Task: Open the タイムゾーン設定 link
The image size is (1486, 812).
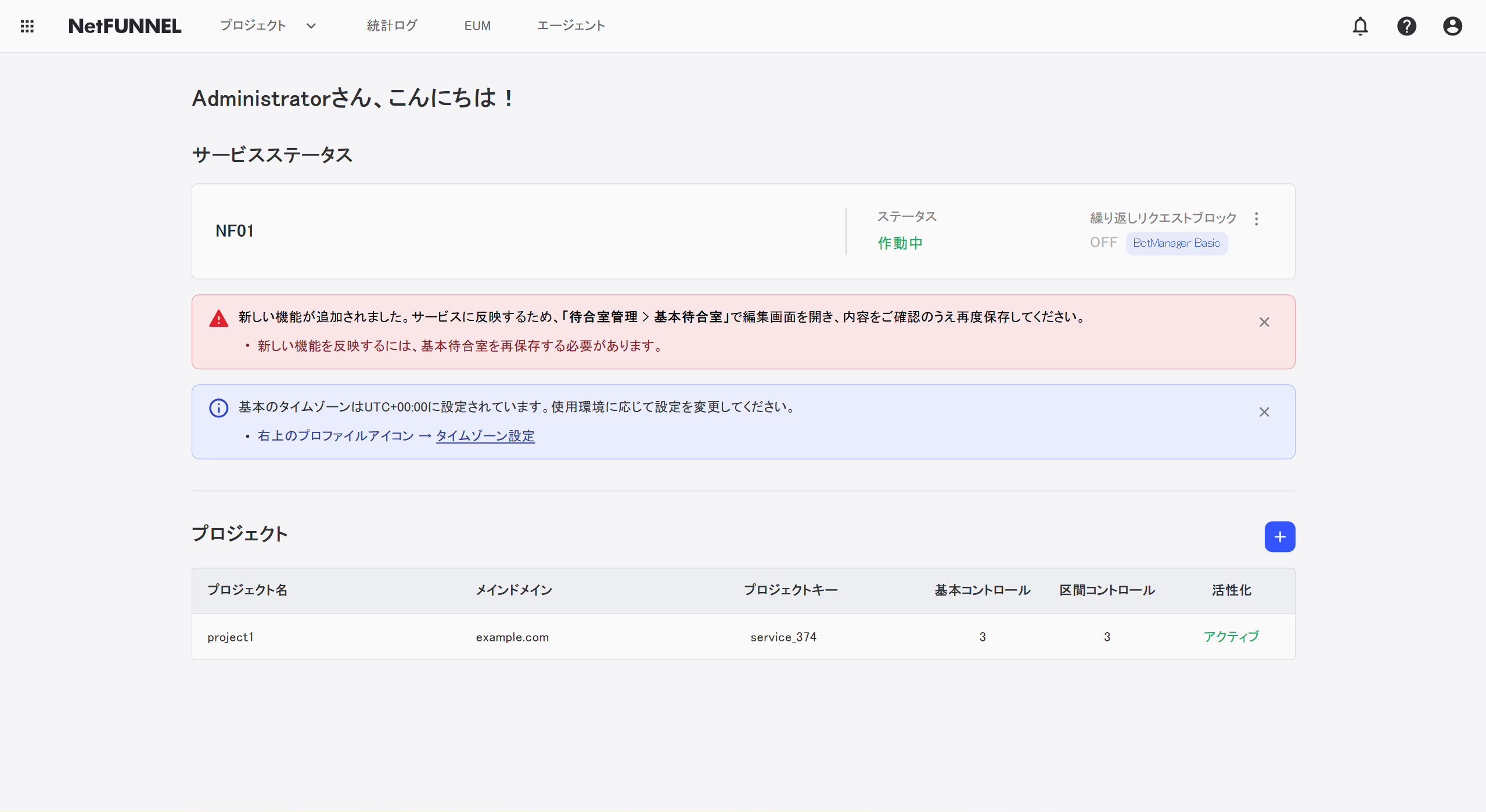Action: tap(485, 435)
